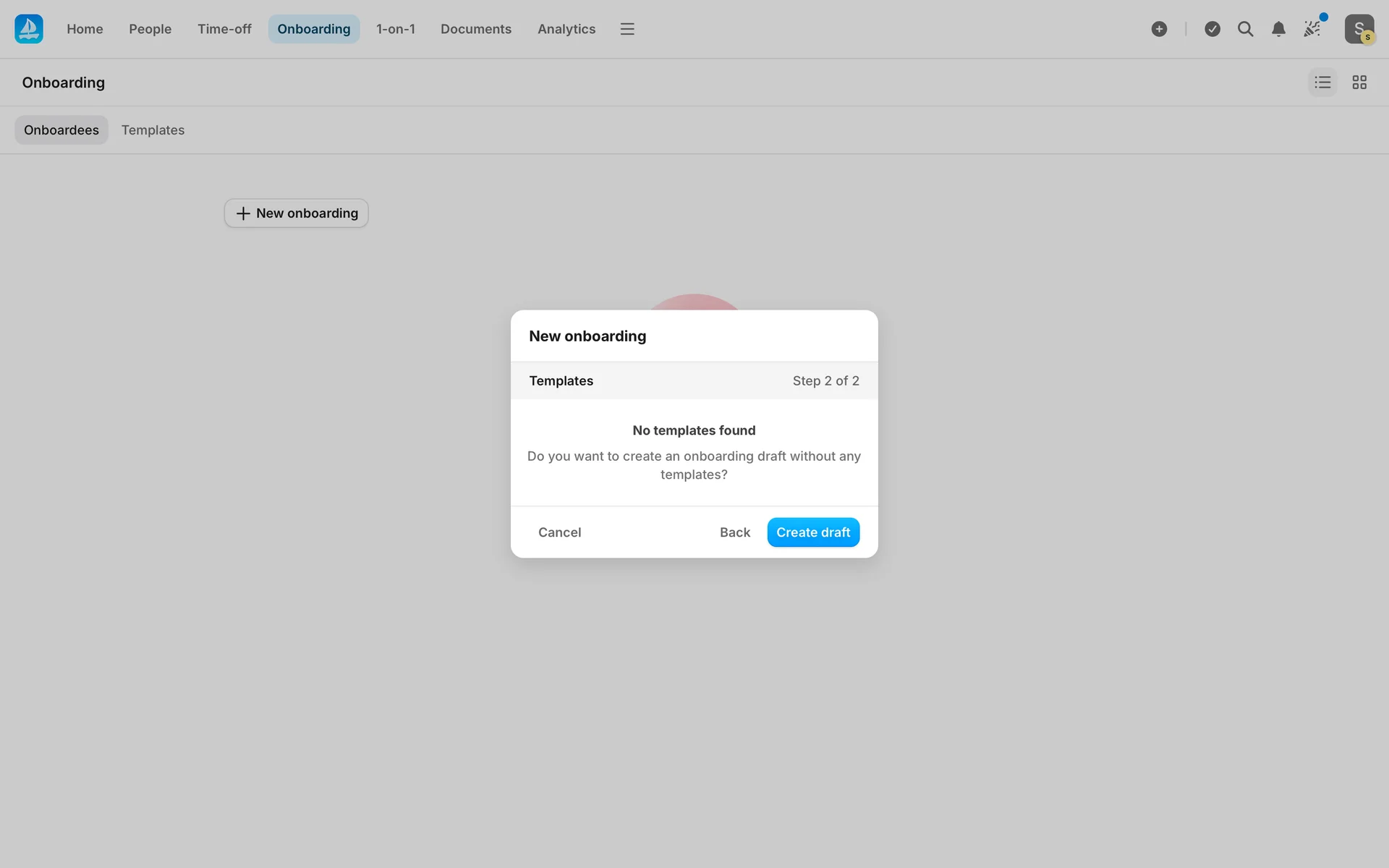Click Back in the dialog
1389x868 pixels.
tap(734, 532)
